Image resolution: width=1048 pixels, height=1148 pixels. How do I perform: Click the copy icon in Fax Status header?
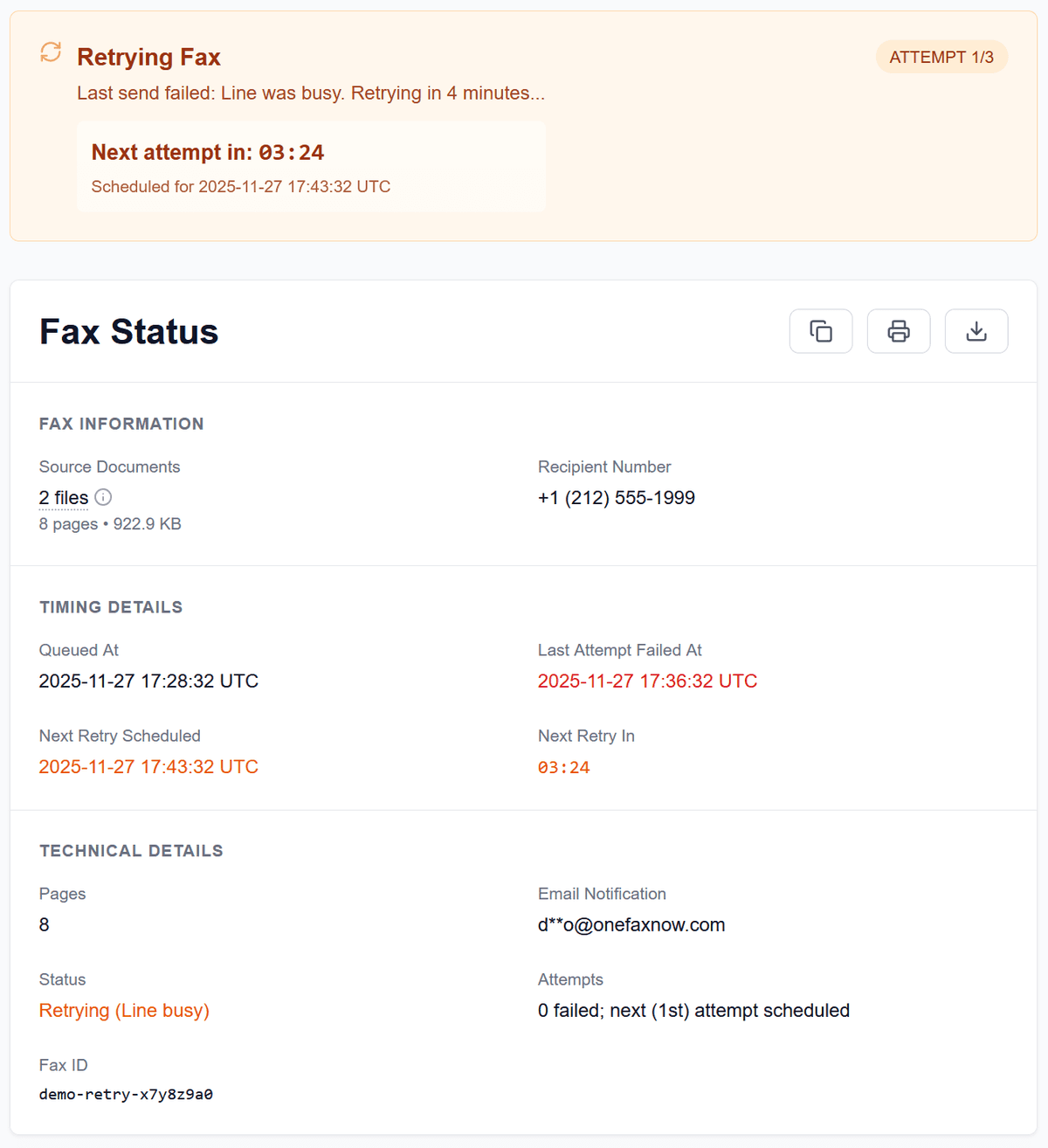click(x=820, y=331)
